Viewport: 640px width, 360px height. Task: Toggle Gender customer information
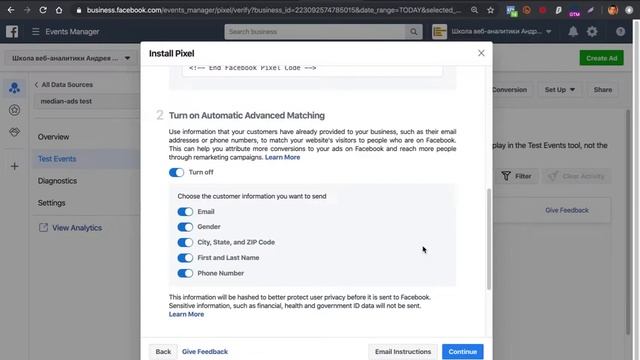coord(185,227)
